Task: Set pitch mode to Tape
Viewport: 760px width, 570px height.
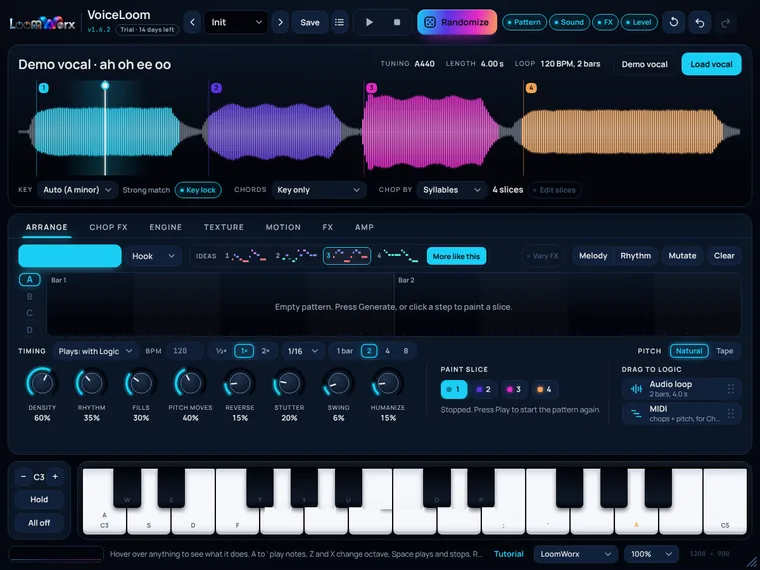Action: [x=725, y=351]
